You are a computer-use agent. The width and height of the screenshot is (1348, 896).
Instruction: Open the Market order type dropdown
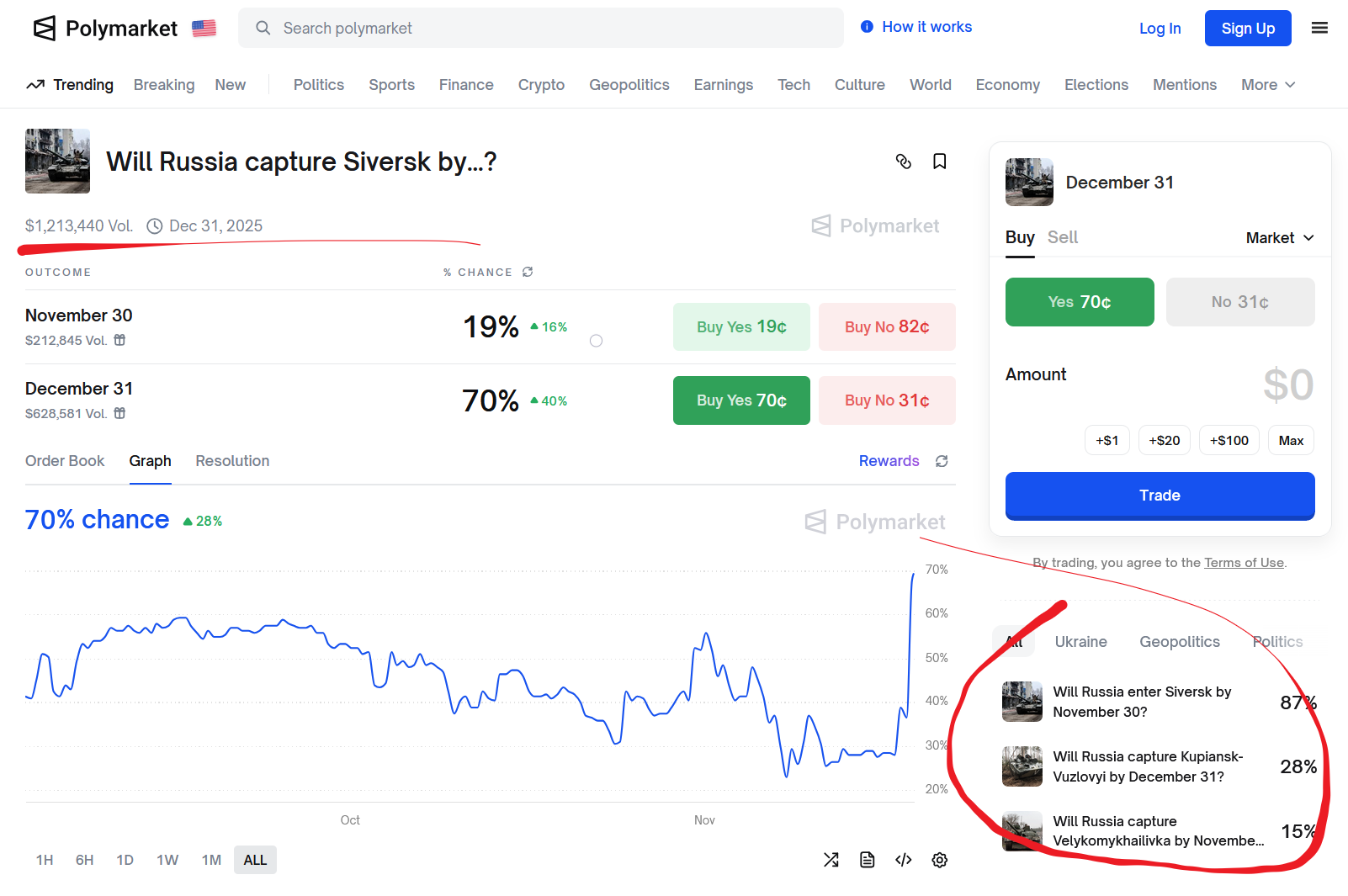(1280, 238)
